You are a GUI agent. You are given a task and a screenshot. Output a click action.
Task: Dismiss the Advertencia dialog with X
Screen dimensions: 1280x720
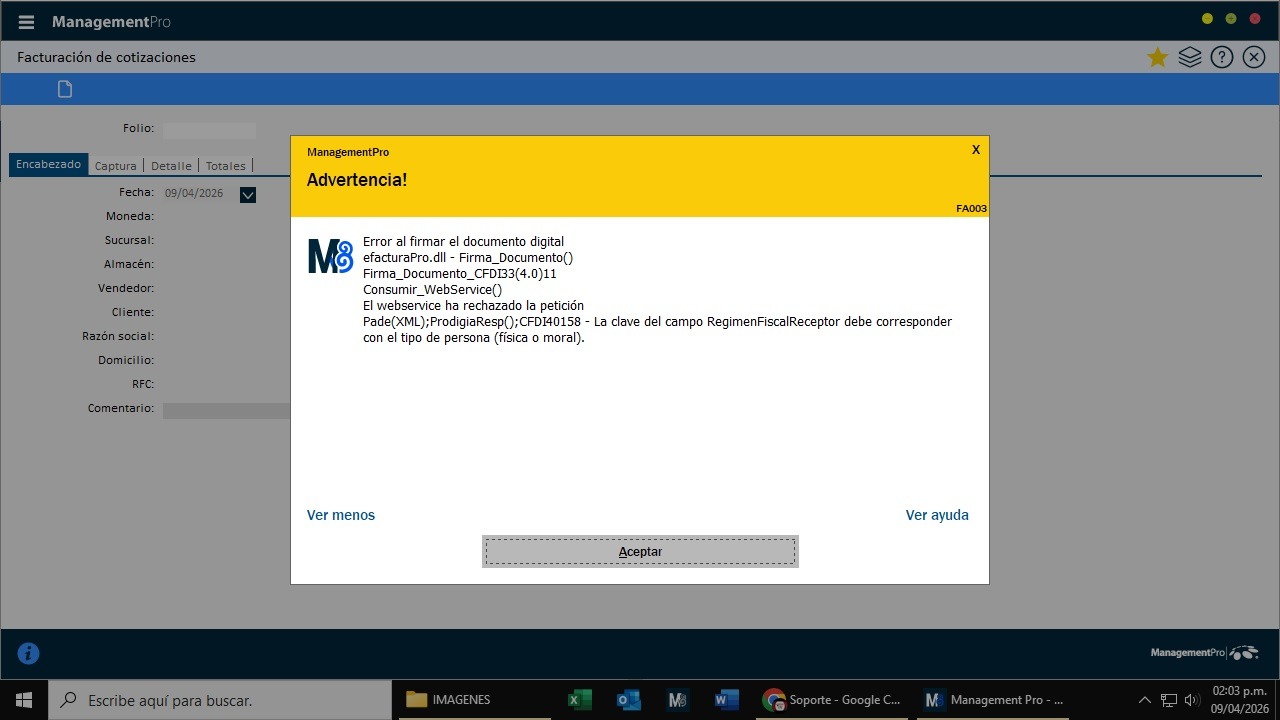[x=976, y=150]
